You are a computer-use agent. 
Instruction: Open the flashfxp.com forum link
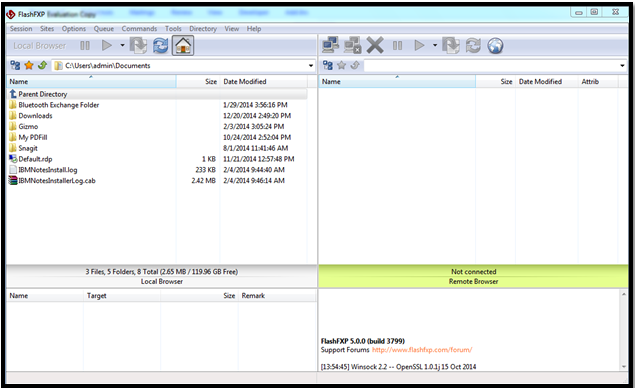[x=422, y=350]
